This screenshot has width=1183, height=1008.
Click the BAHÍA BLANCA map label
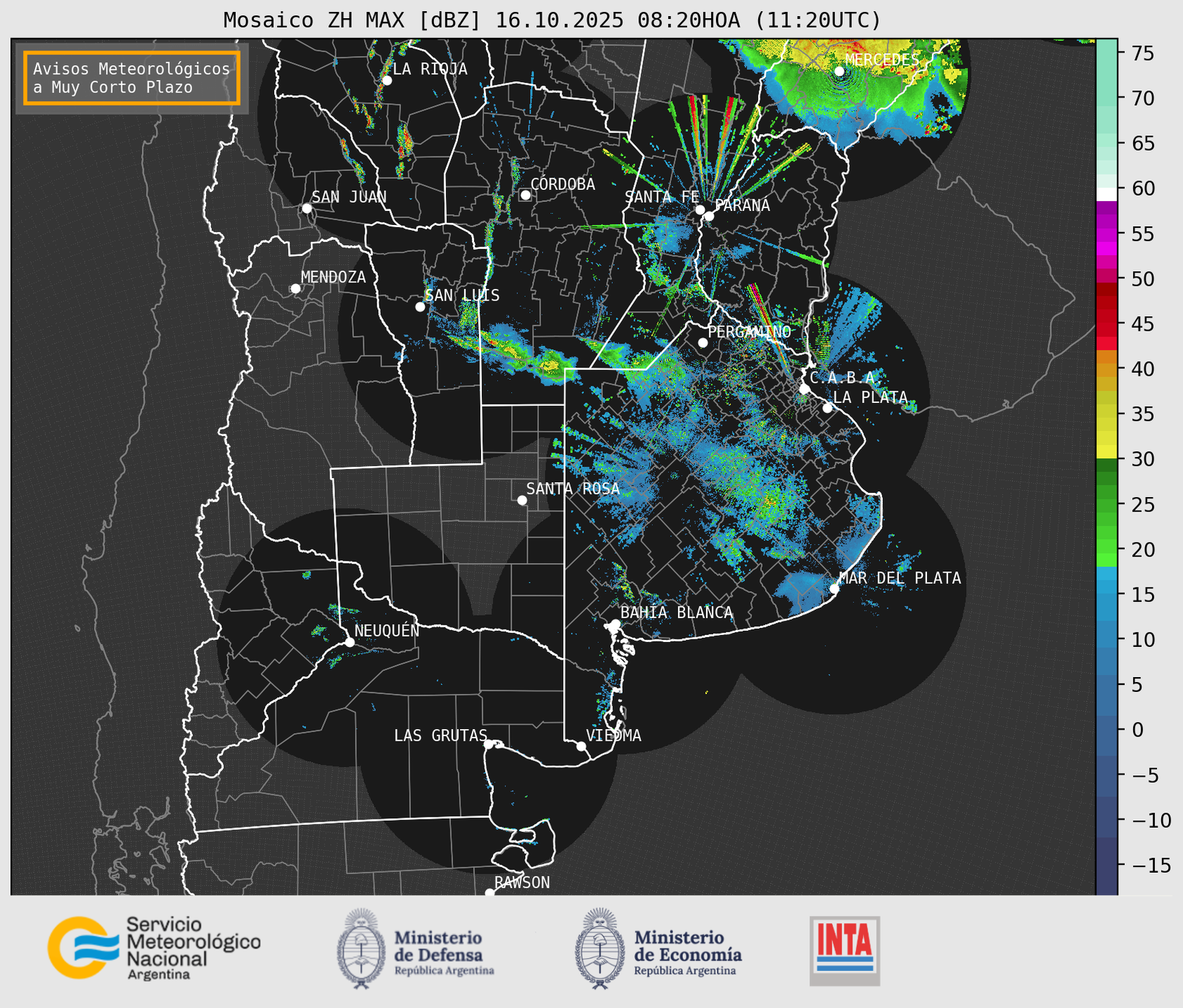point(677,613)
